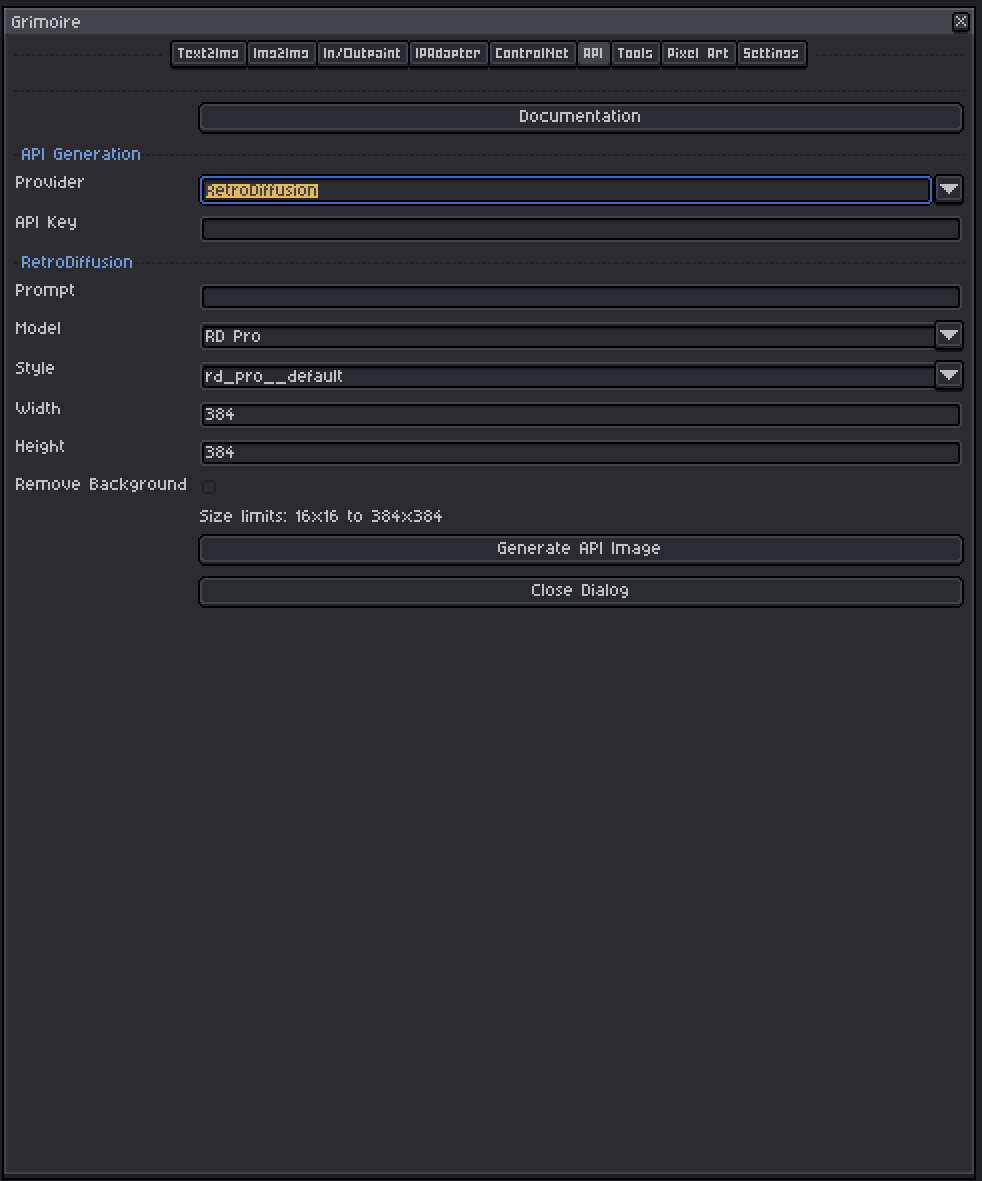Click Generate API Image button

581,549
